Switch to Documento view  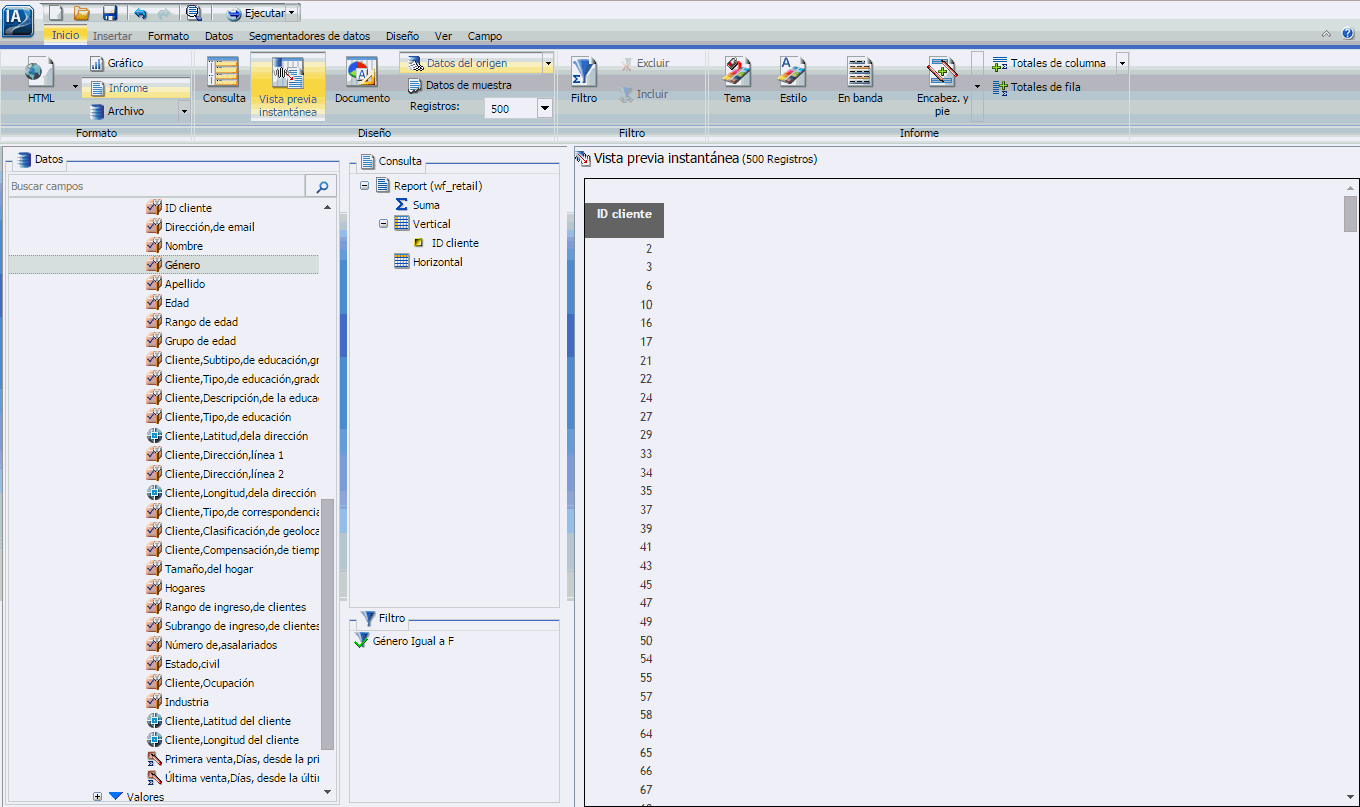[x=362, y=82]
